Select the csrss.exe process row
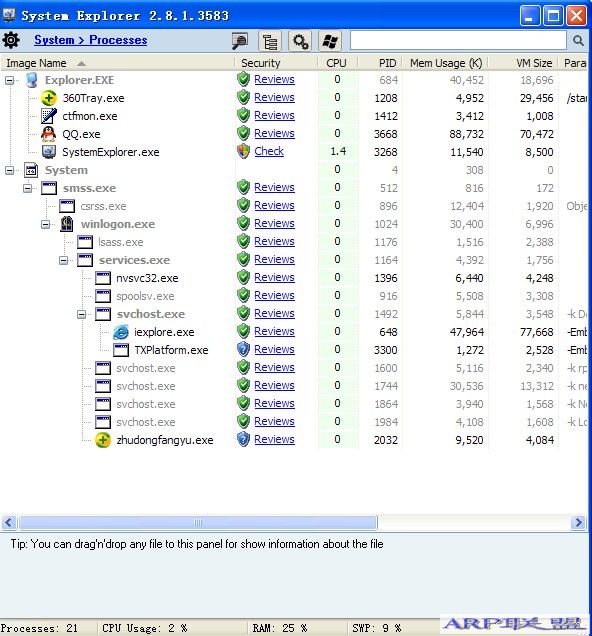This screenshot has width=592, height=636. tap(294, 206)
